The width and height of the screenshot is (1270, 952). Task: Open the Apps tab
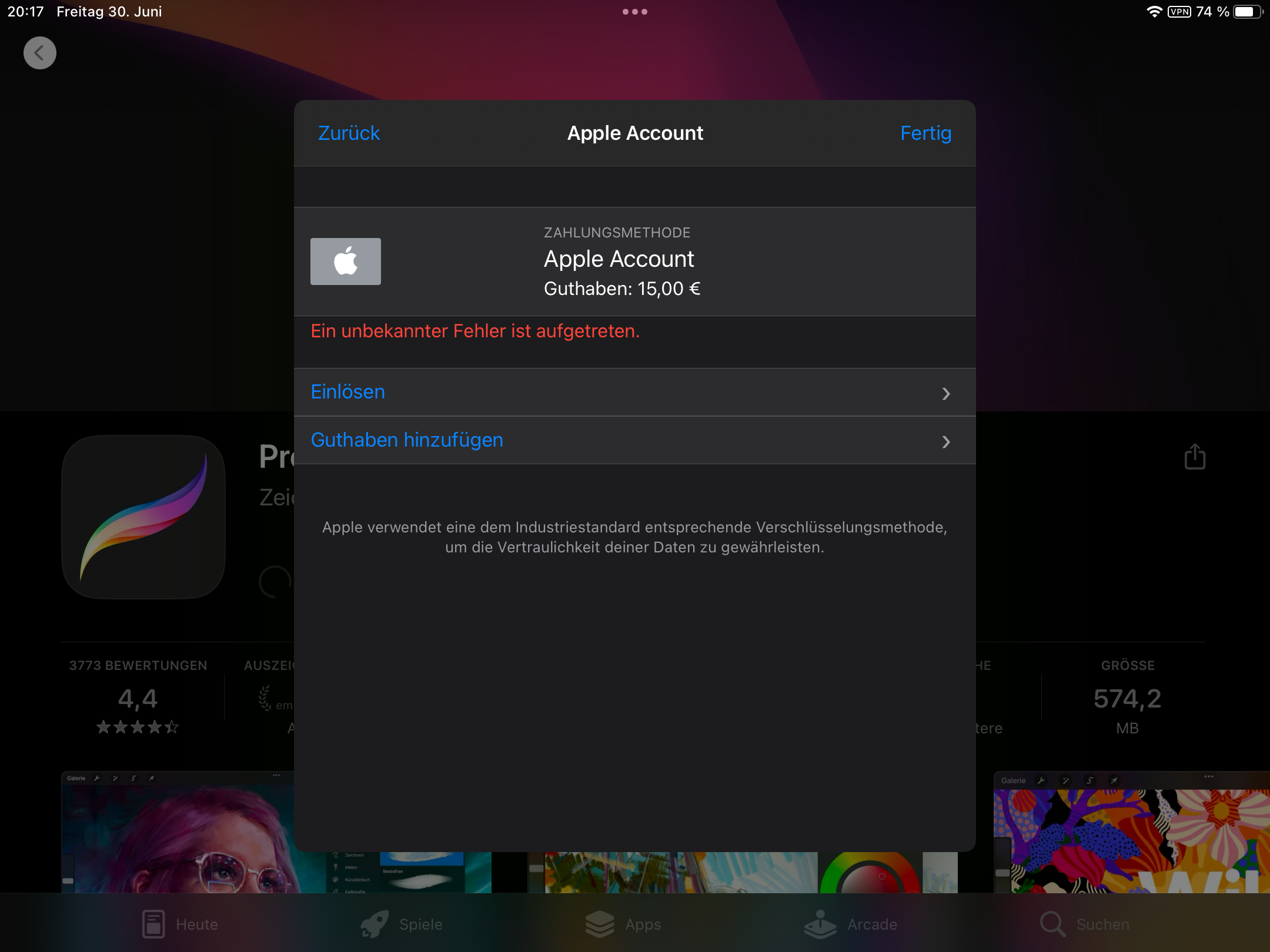pyautogui.click(x=623, y=924)
